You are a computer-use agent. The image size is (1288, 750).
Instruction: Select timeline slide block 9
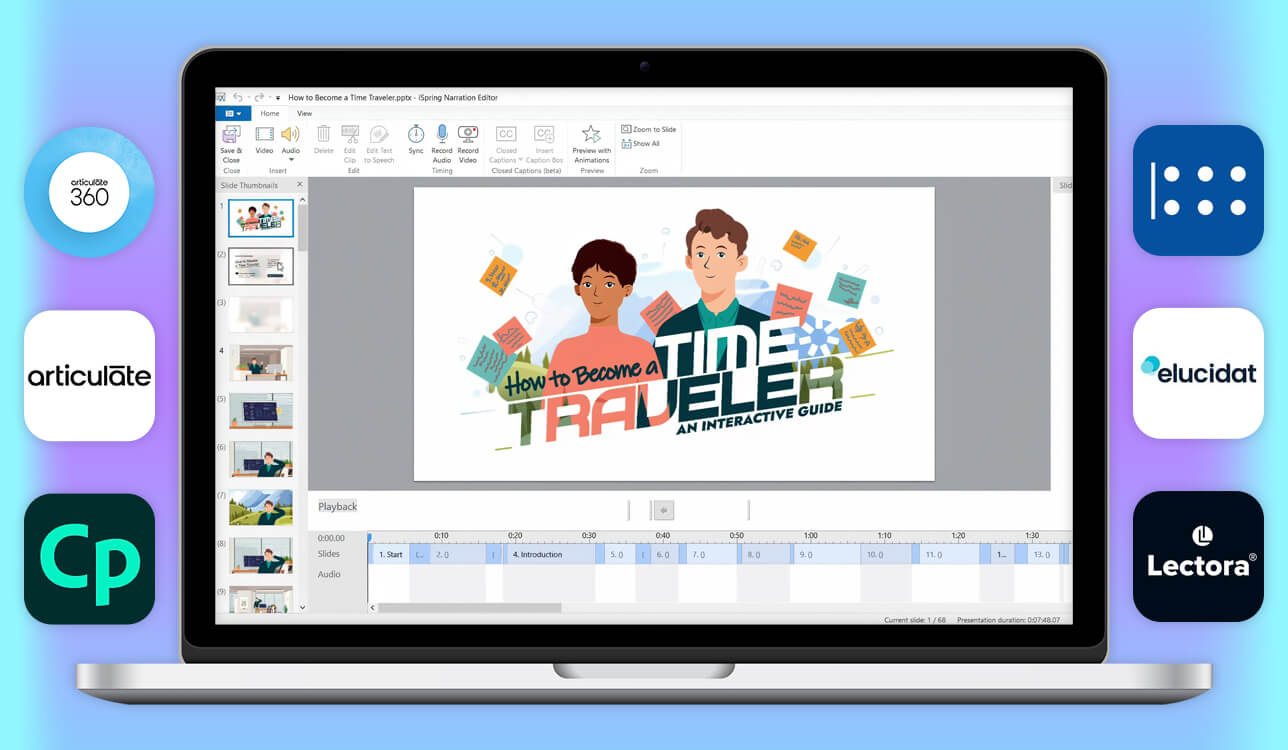tap(826, 554)
